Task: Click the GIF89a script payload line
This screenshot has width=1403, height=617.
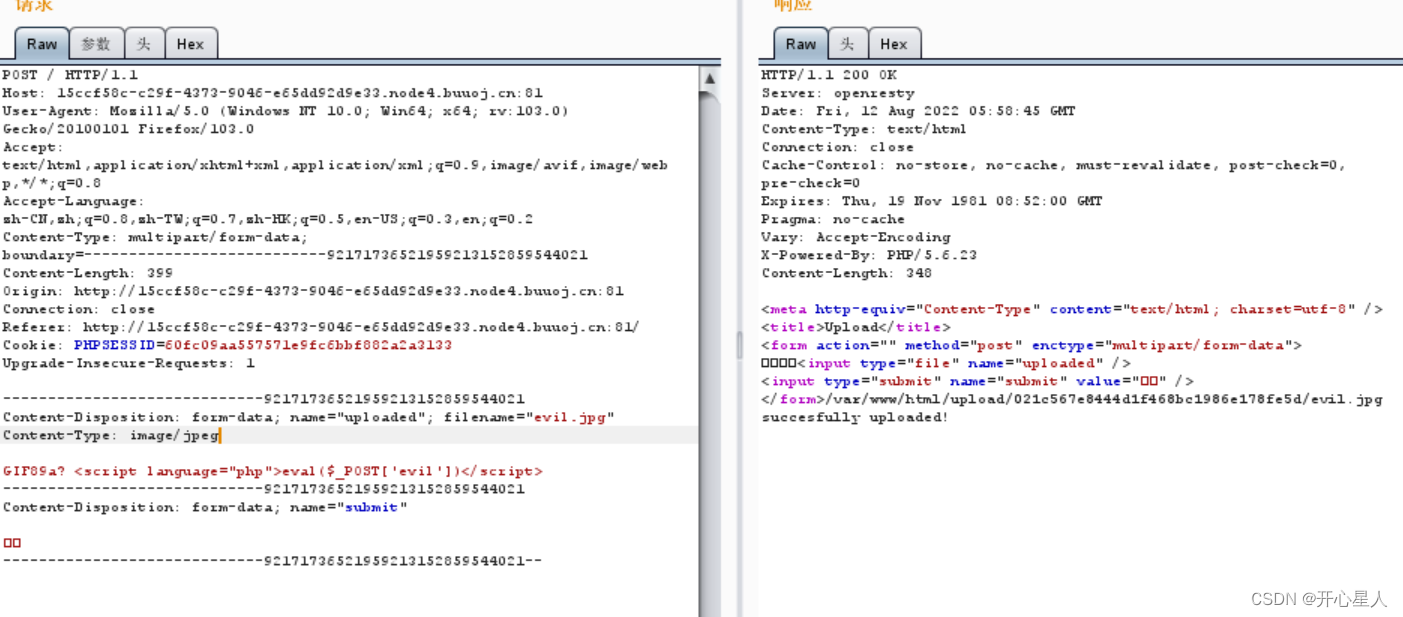Action: 273,471
